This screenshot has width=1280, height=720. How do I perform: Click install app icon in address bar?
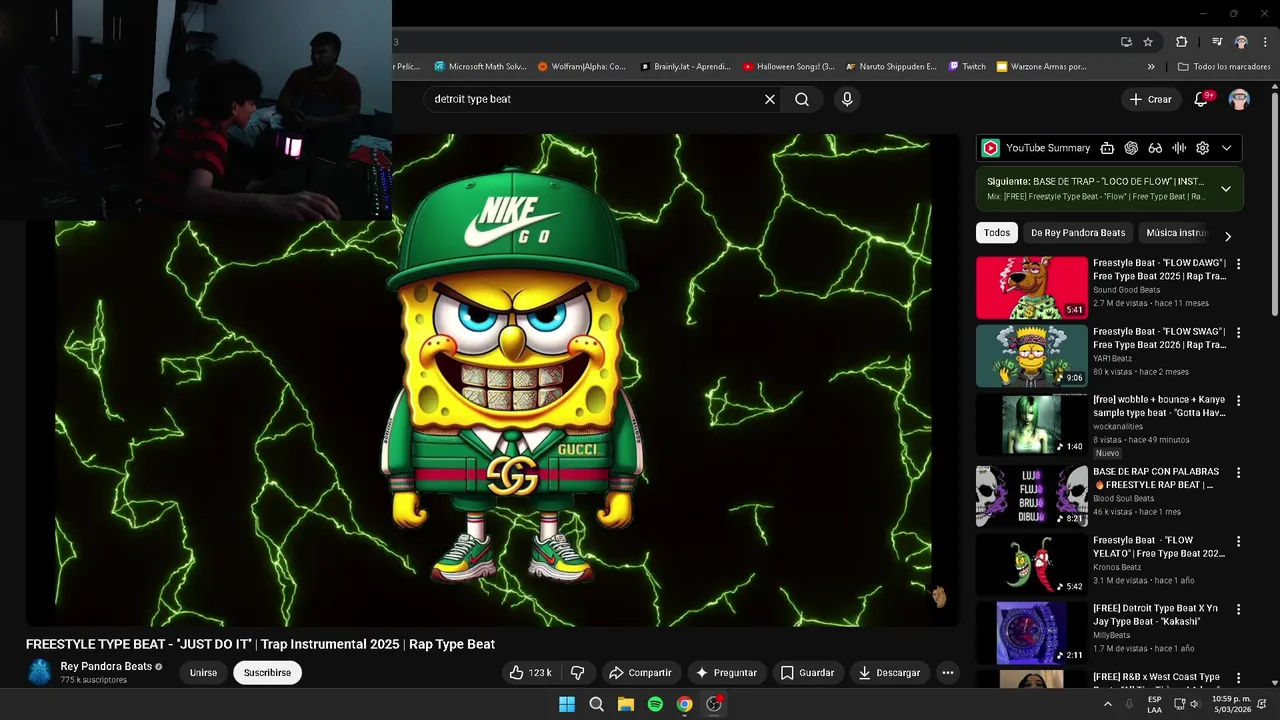pos(1126,42)
